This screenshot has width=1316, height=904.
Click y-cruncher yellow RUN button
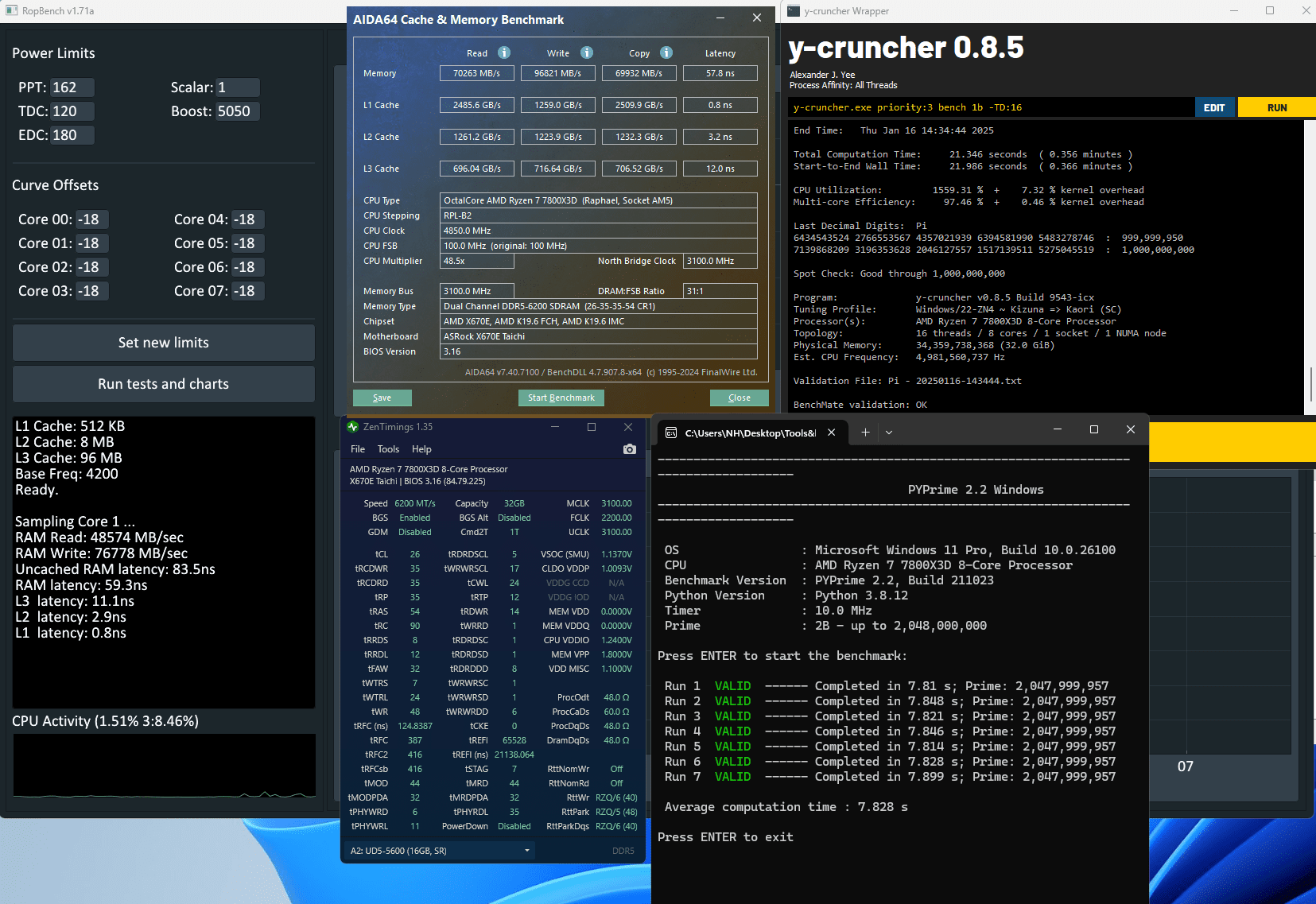pyautogui.click(x=1277, y=107)
